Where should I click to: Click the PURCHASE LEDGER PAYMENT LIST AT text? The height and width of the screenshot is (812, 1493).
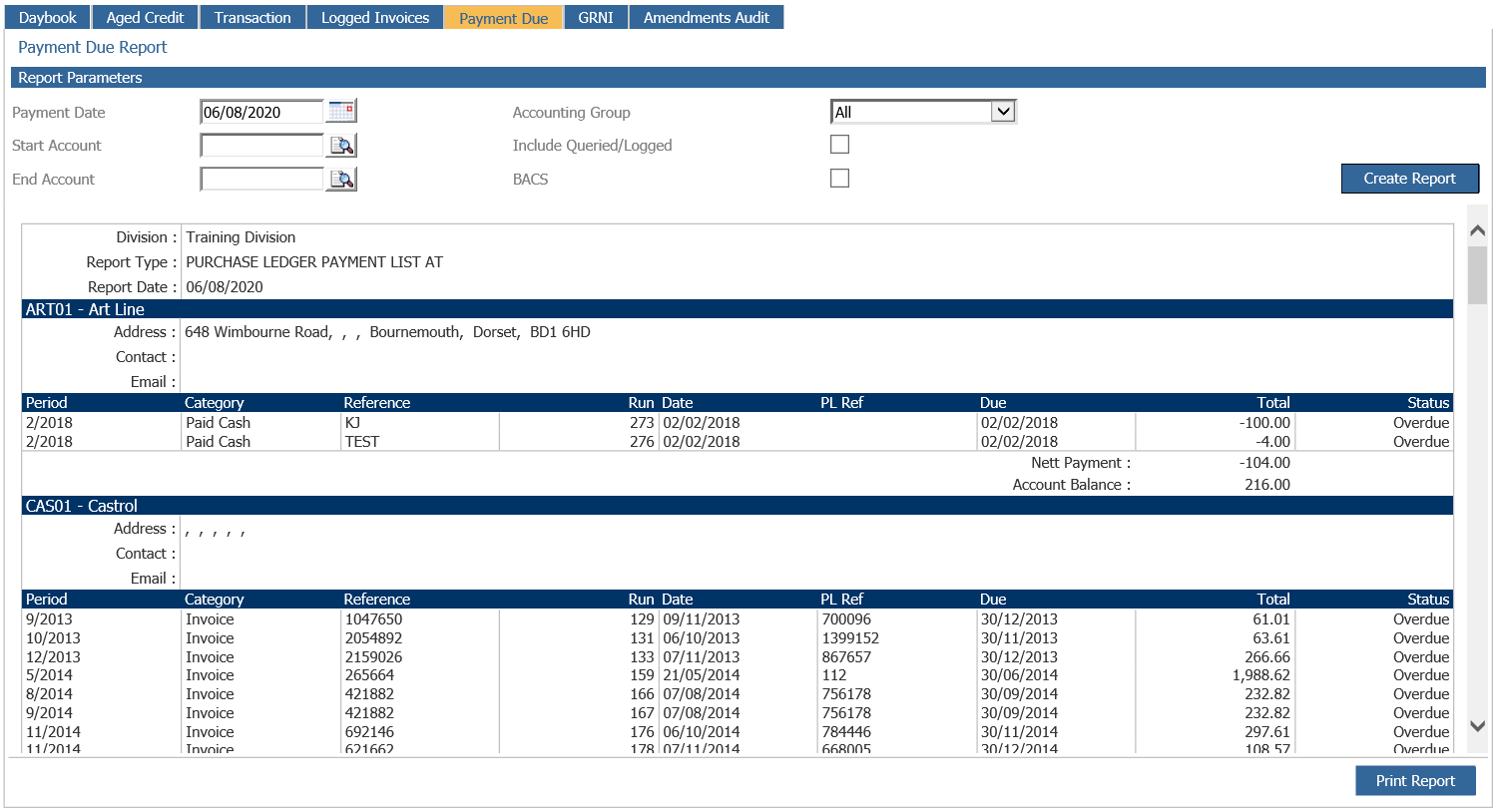click(314, 262)
